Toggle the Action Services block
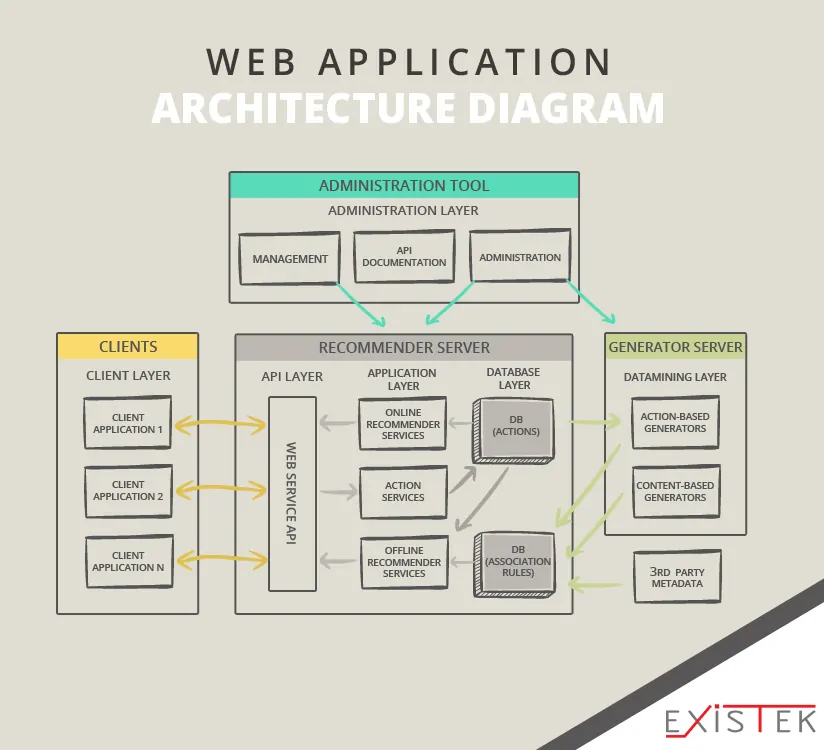 pyautogui.click(x=402, y=493)
